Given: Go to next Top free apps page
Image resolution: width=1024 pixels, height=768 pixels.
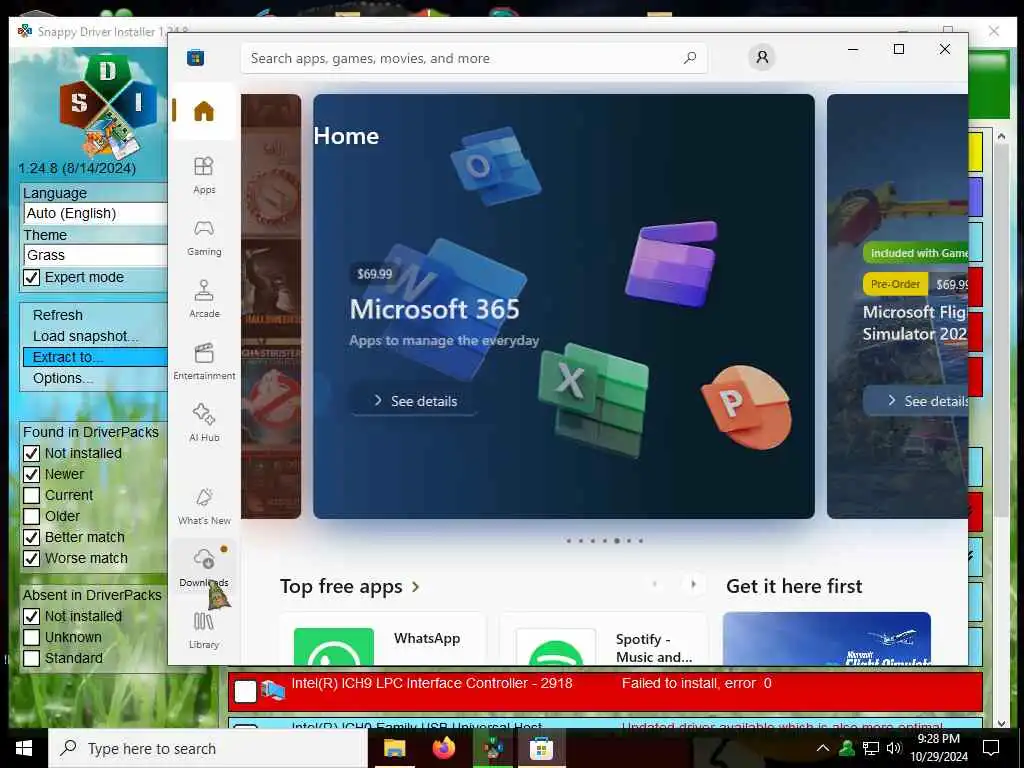Looking at the screenshot, I should coord(694,584).
